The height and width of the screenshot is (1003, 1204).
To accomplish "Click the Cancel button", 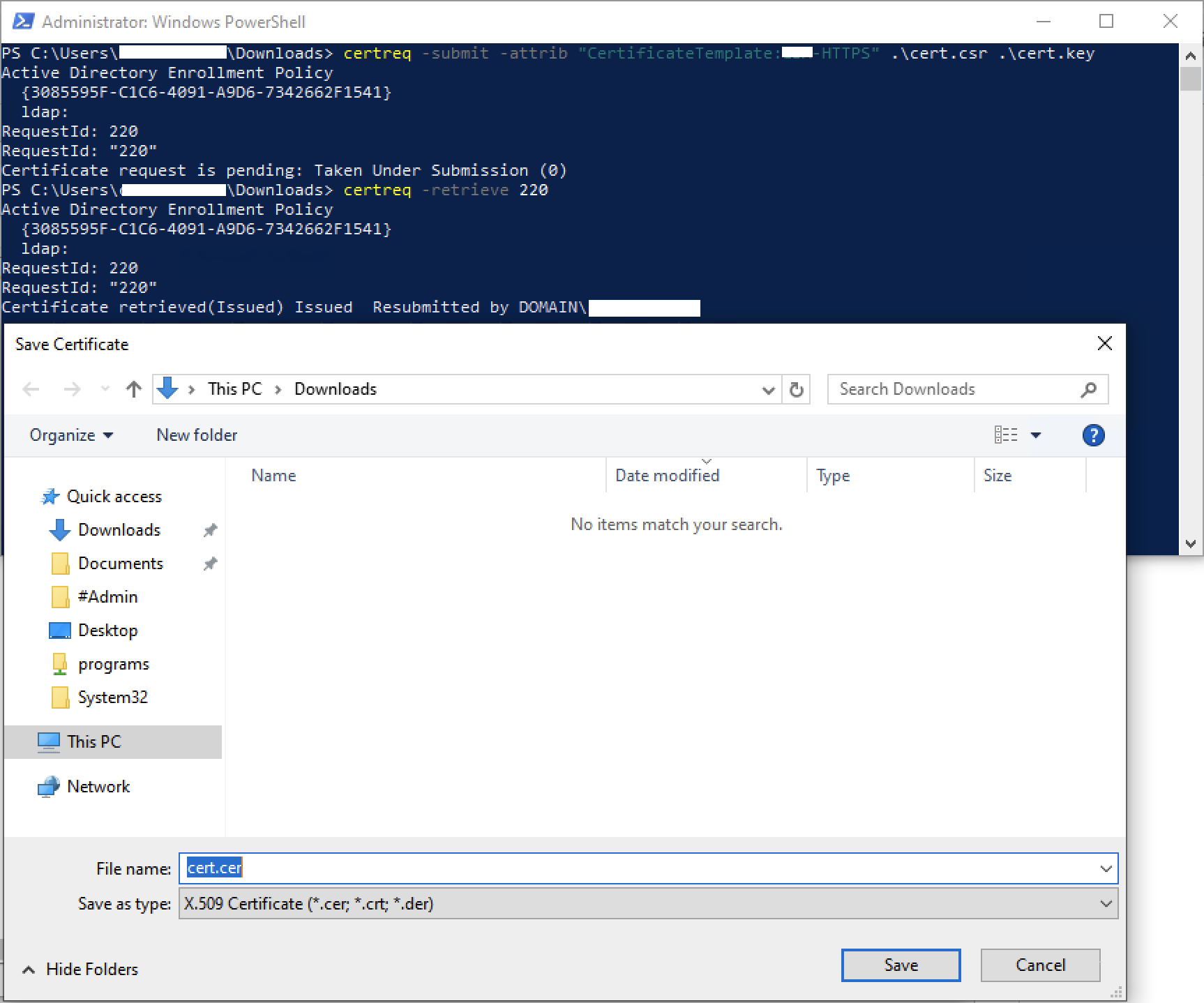I will (1040, 965).
